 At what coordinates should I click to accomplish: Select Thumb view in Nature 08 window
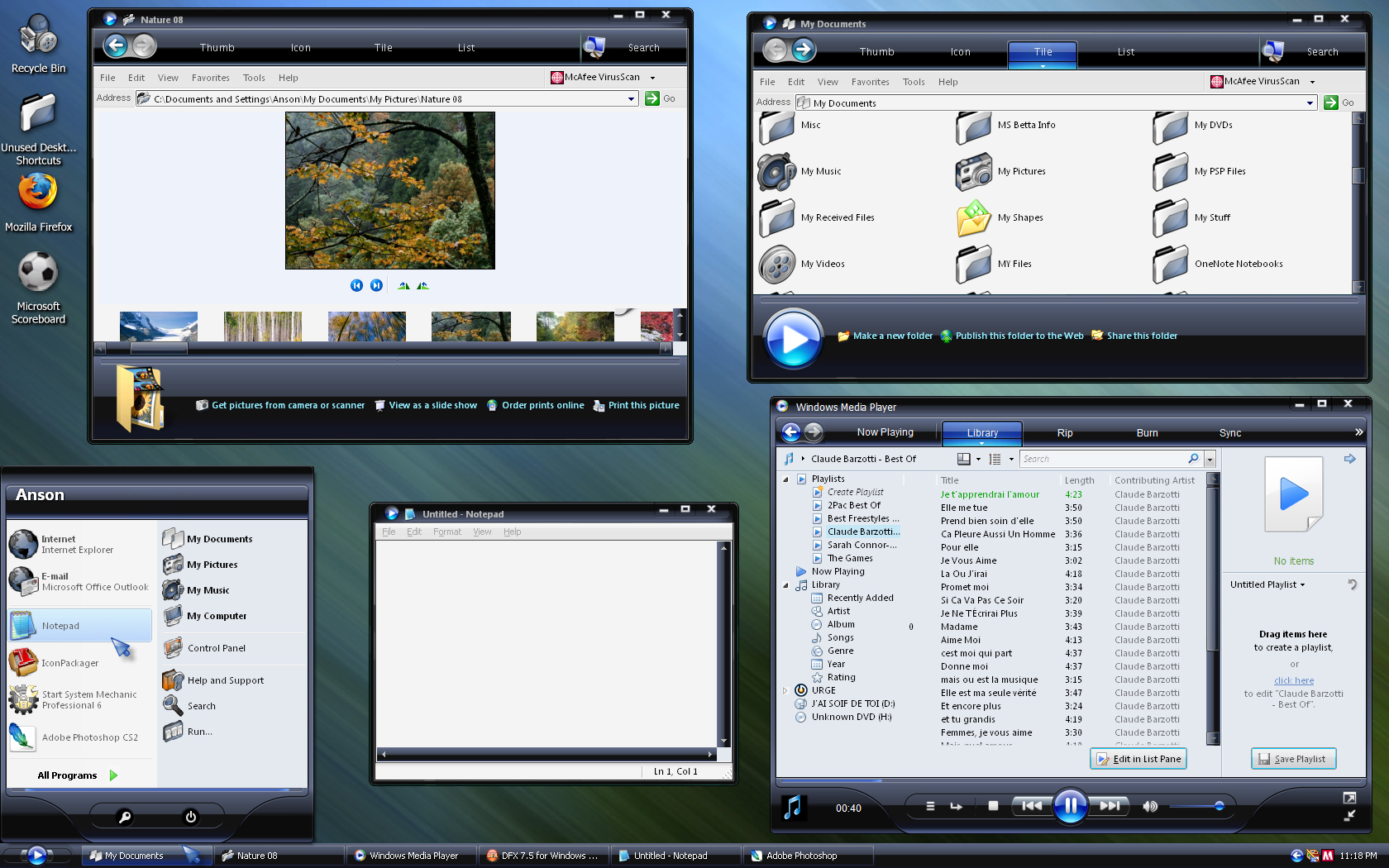tap(217, 48)
